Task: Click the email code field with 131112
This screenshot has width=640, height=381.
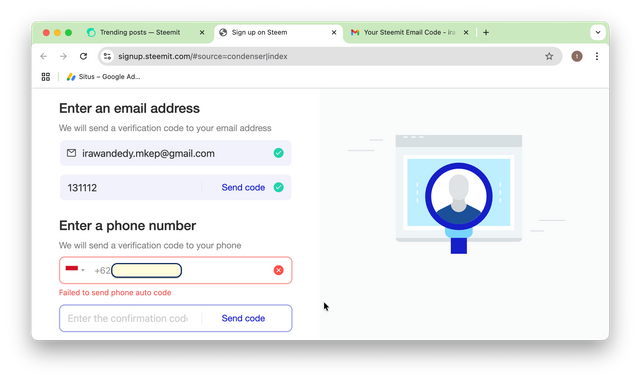Action: coord(131,187)
